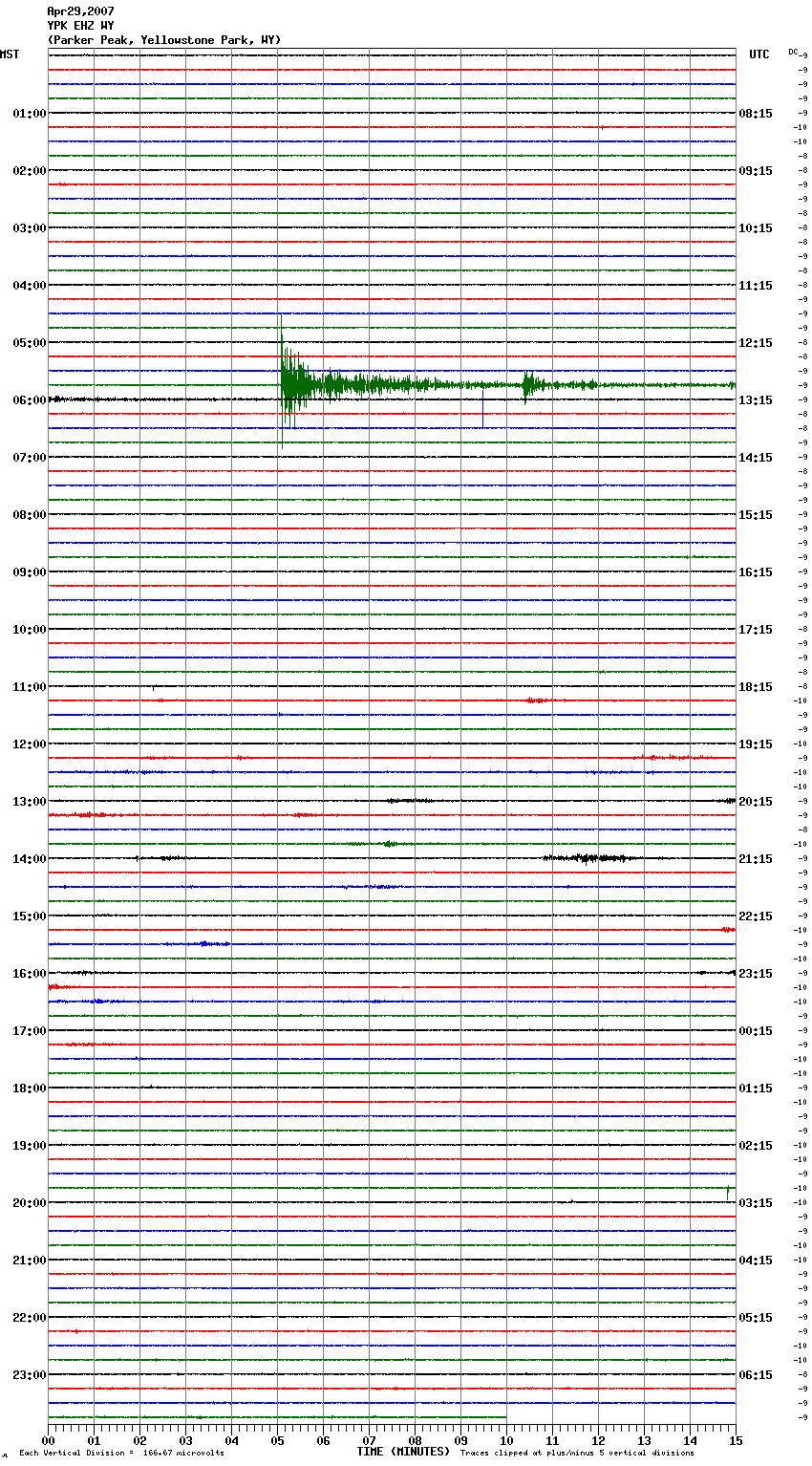Click the 23:15 UTC time label
The height and width of the screenshot is (1466, 812).
pos(756,974)
